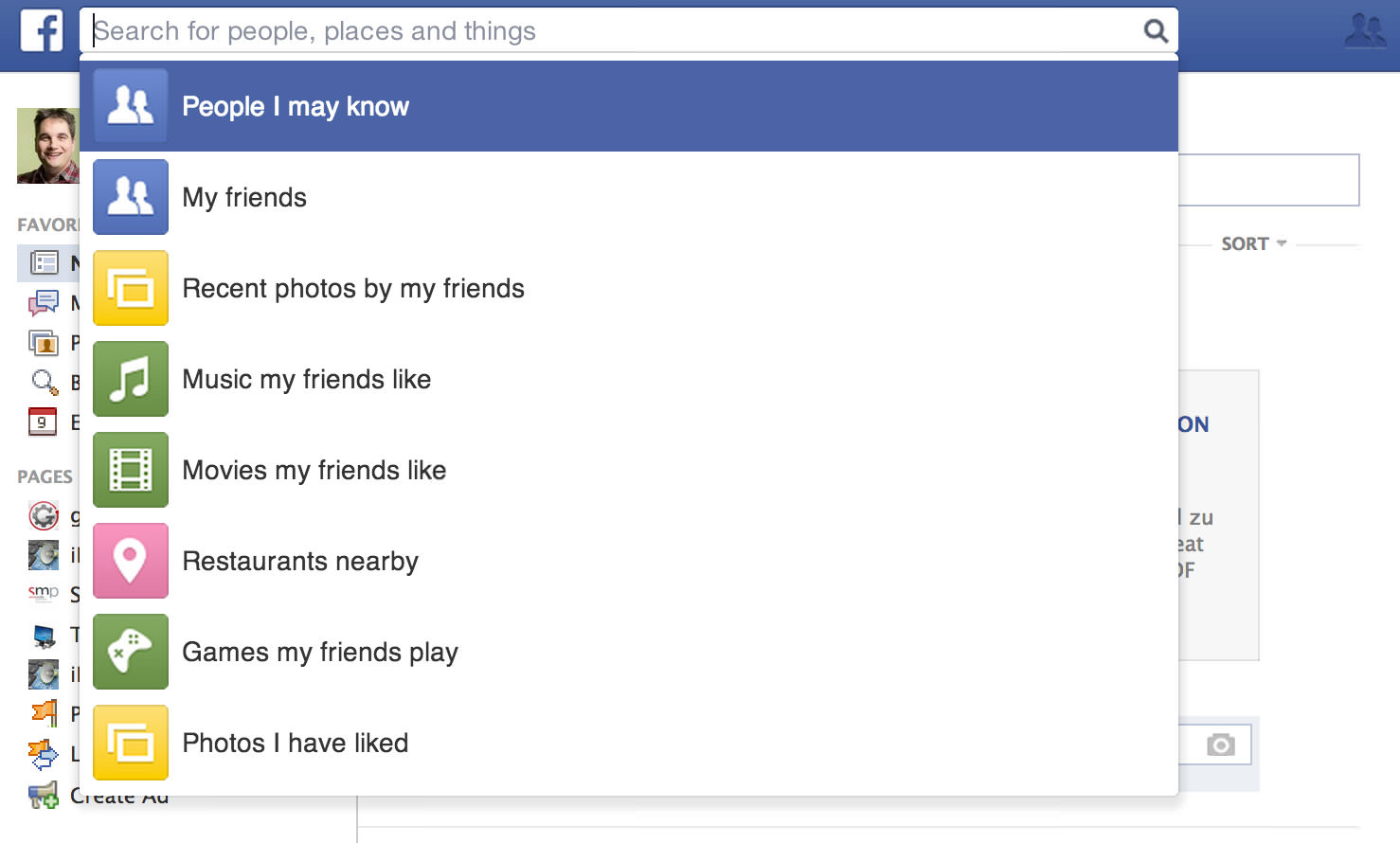The width and height of the screenshot is (1400, 843).
Task: Open friend requests icon in top bar
Action: pyautogui.click(x=1366, y=31)
